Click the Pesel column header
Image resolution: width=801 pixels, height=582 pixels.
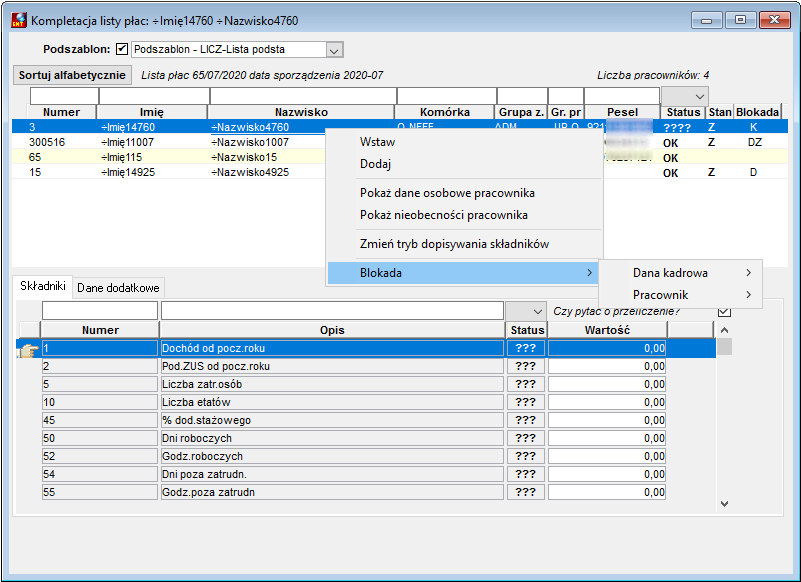click(x=622, y=112)
